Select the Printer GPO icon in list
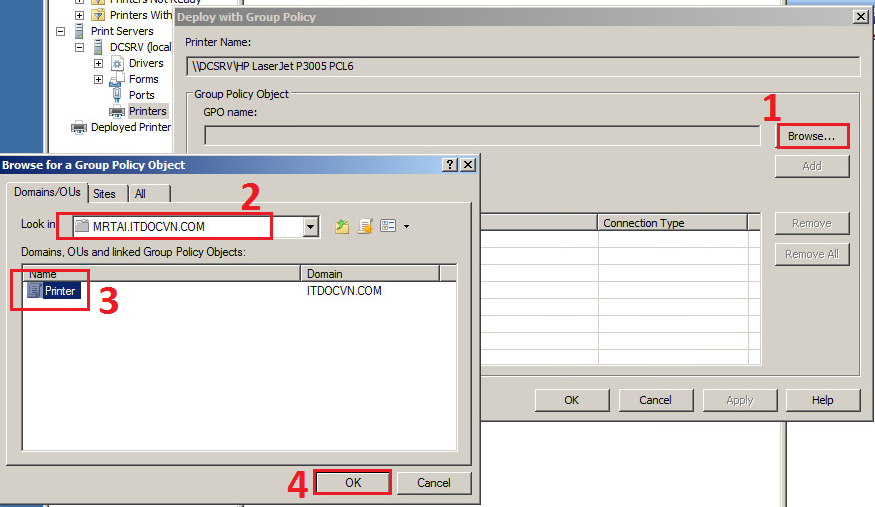The height and width of the screenshot is (507, 875). coord(35,290)
